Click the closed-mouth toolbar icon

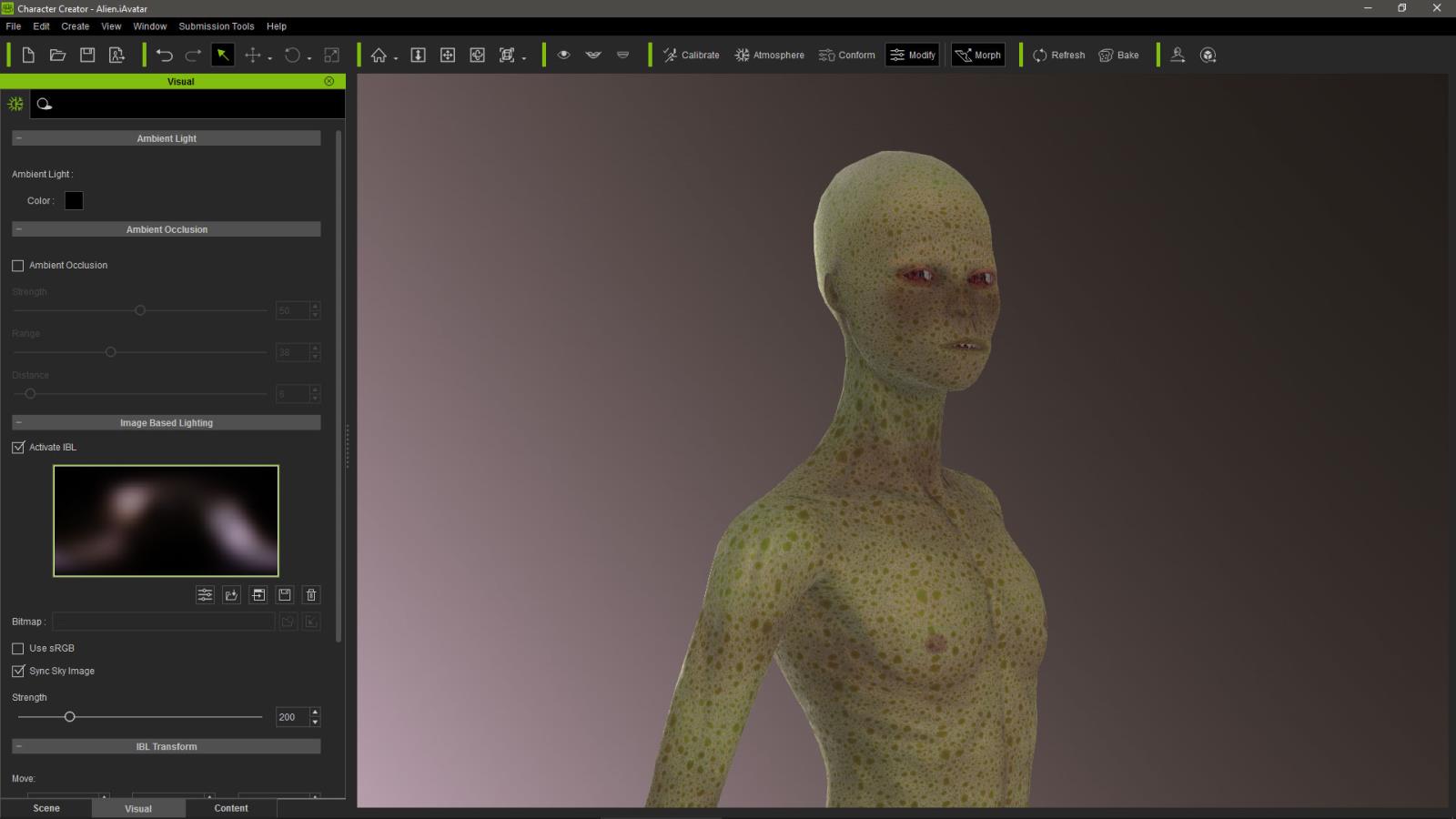622,55
